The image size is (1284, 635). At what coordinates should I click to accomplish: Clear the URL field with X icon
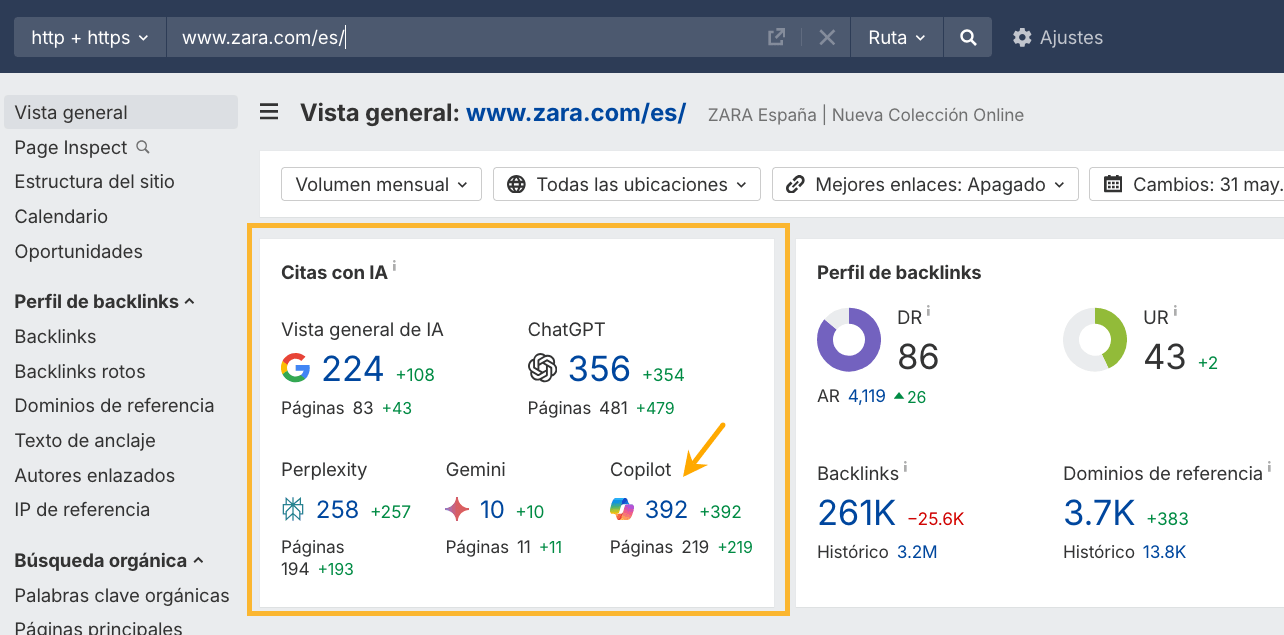pos(827,37)
